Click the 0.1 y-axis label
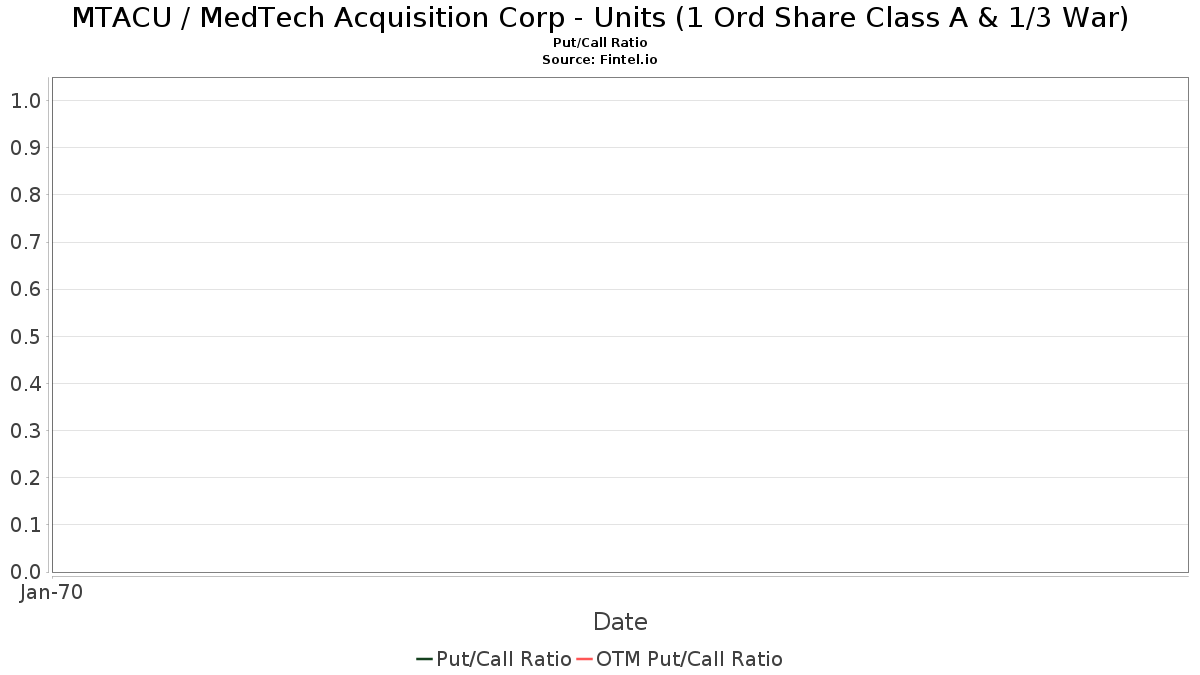The width and height of the screenshot is (1200, 675). point(25,524)
